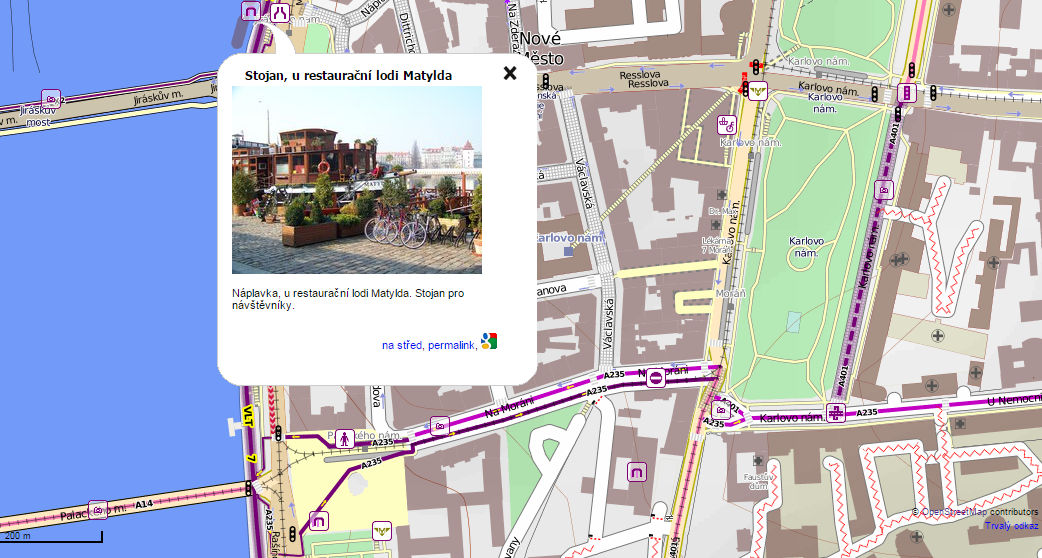The image size is (1042, 558).
Task: Click the bike stand marker between Na Moráni buildings
Action: 637,471
